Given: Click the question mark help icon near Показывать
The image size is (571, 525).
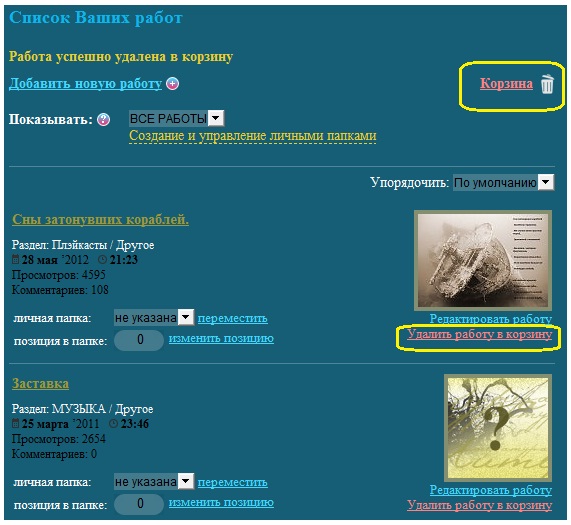Looking at the screenshot, I should tap(103, 119).
